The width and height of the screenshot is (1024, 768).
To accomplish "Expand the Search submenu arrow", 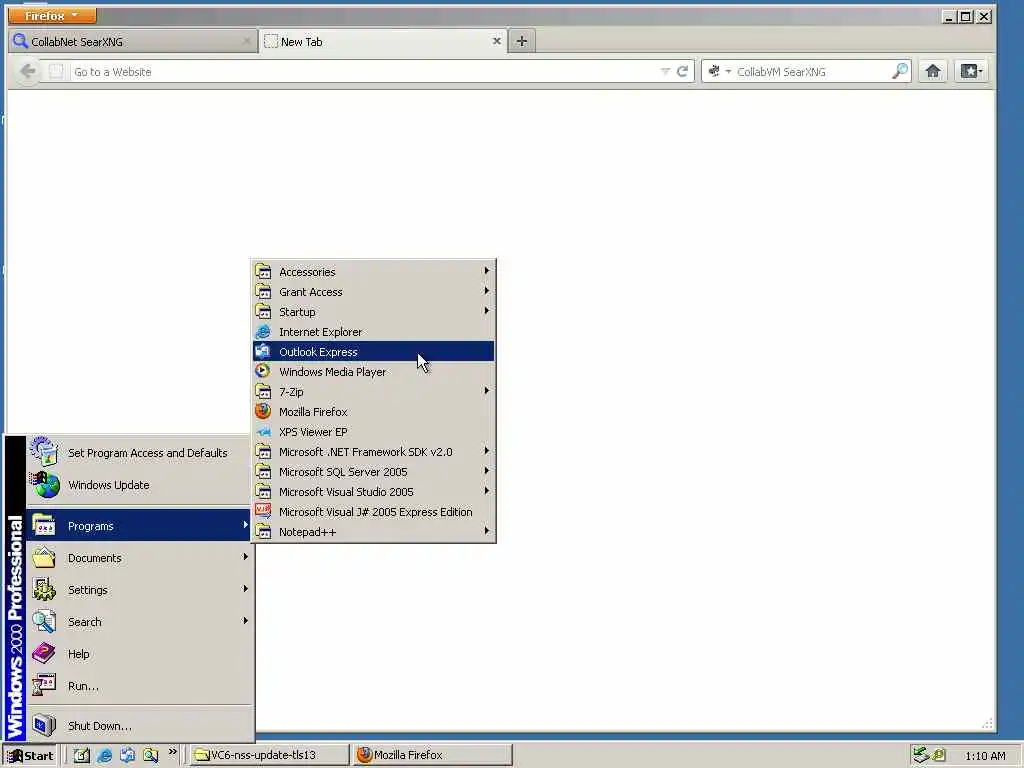I will [x=246, y=620].
